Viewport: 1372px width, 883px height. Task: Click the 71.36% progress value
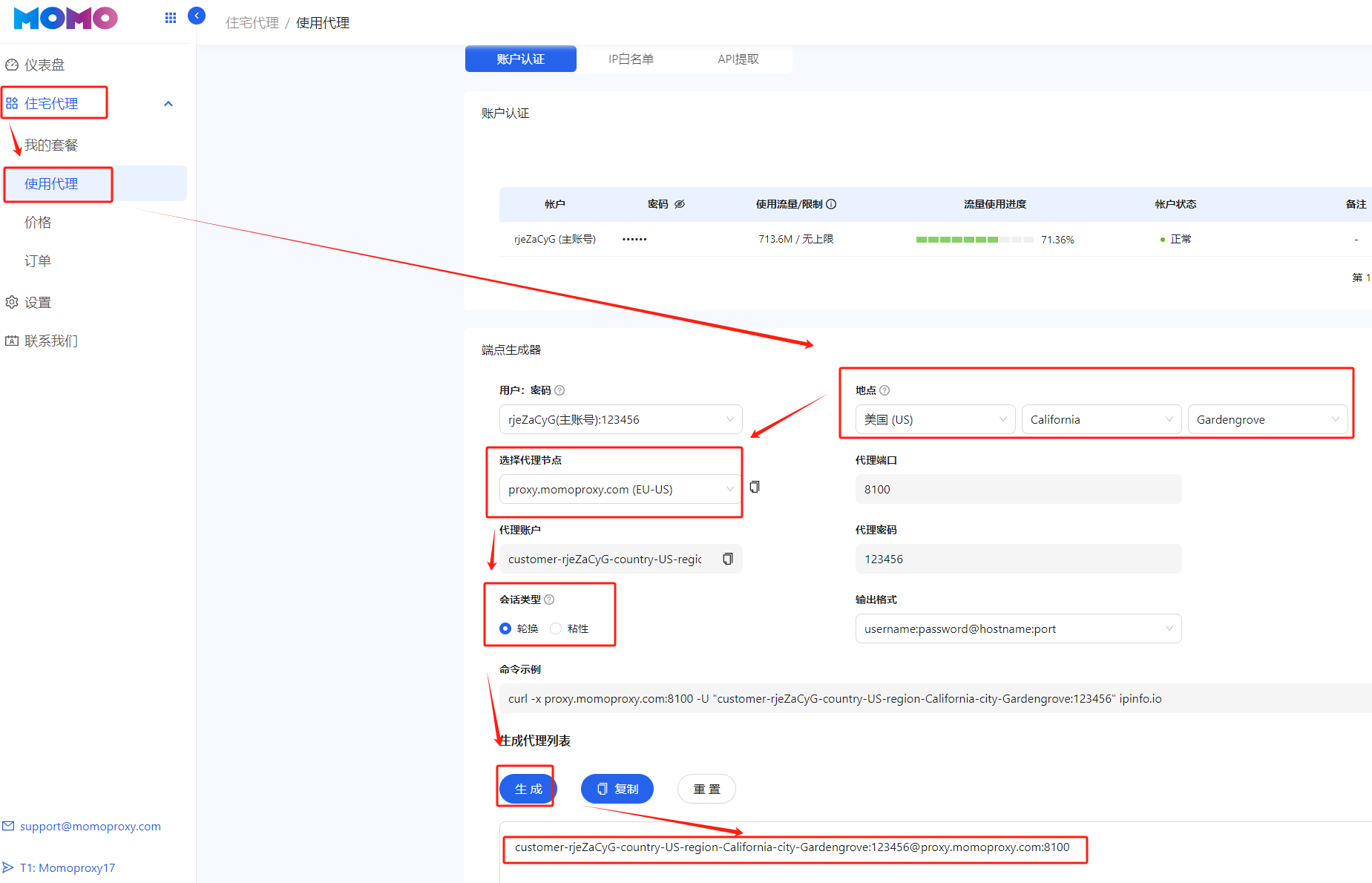1057,240
